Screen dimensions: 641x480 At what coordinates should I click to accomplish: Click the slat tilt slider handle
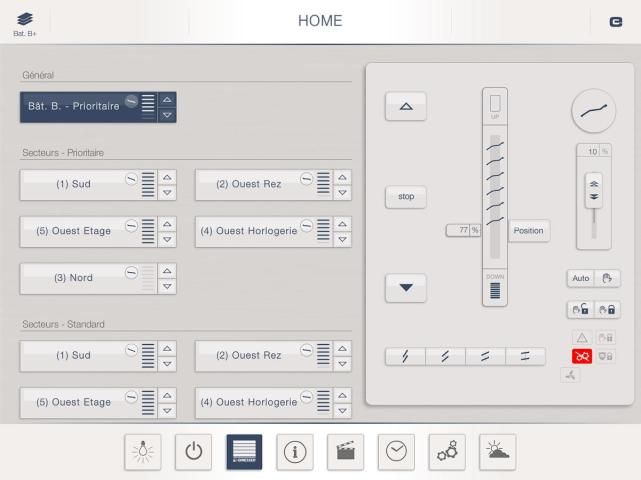[593, 191]
